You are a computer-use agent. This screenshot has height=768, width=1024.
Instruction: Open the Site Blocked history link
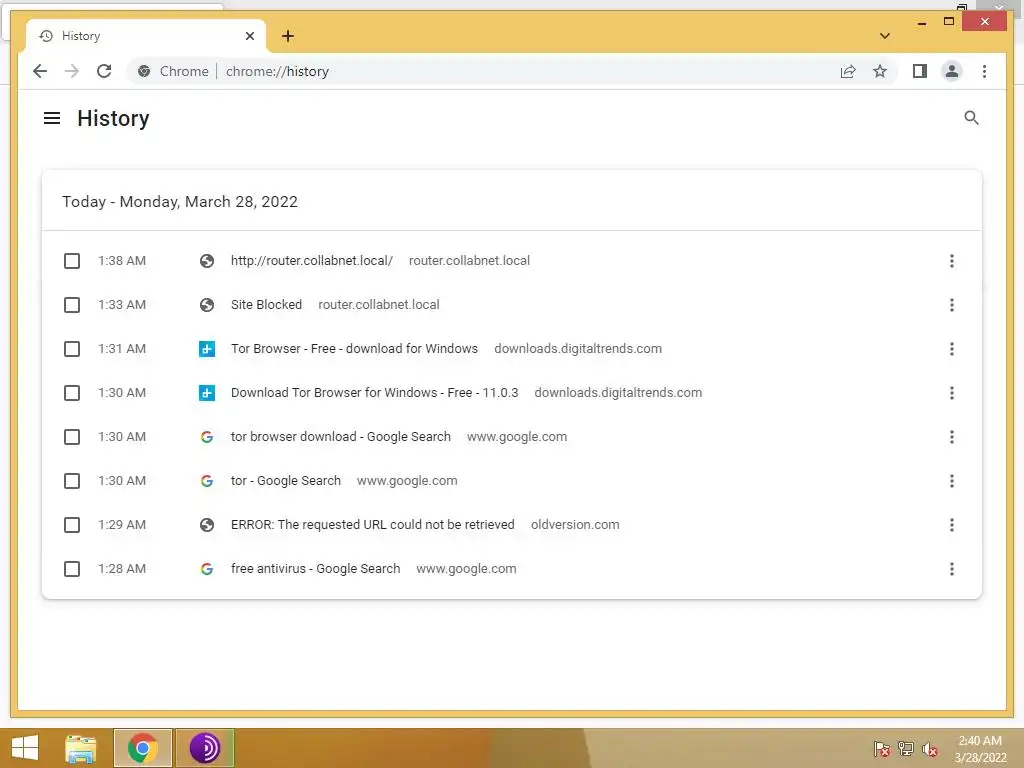click(x=266, y=304)
